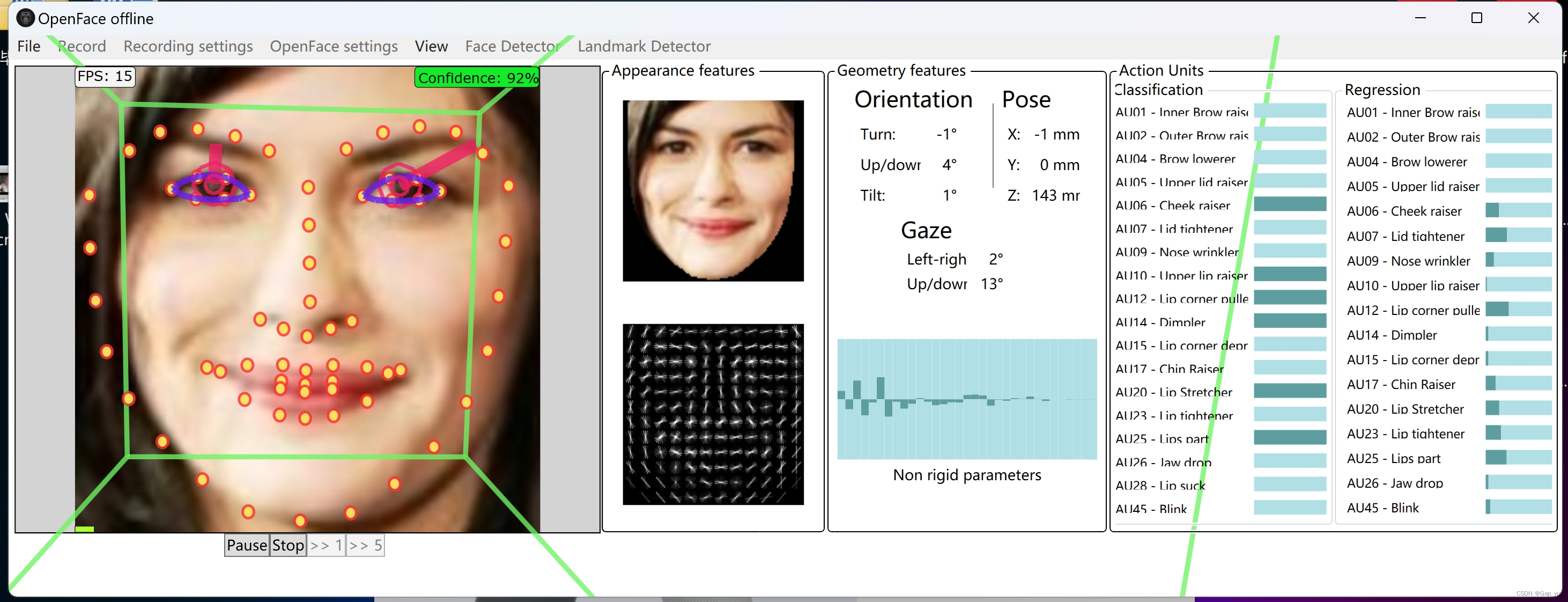Click the HOG descriptor visualization image
This screenshot has width=1568, height=602.
click(x=713, y=414)
